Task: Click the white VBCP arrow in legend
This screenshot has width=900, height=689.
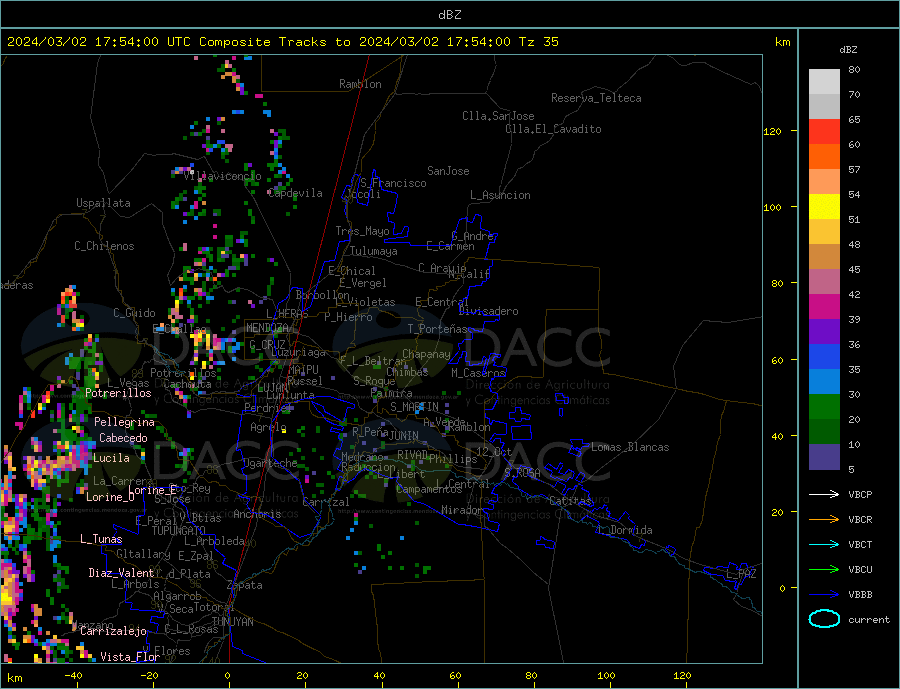Action: (x=824, y=494)
